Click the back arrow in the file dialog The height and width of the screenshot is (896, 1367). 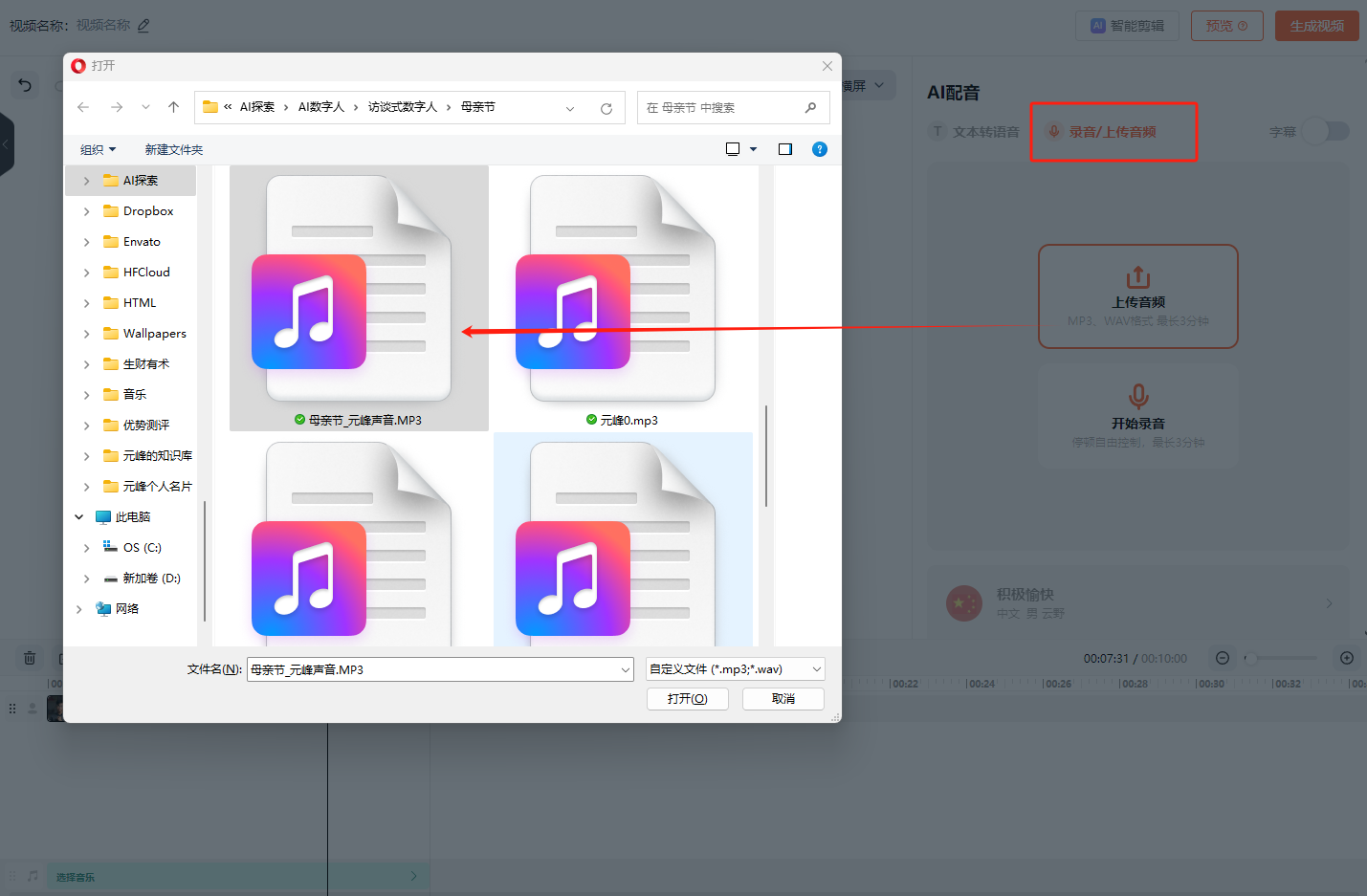83,107
